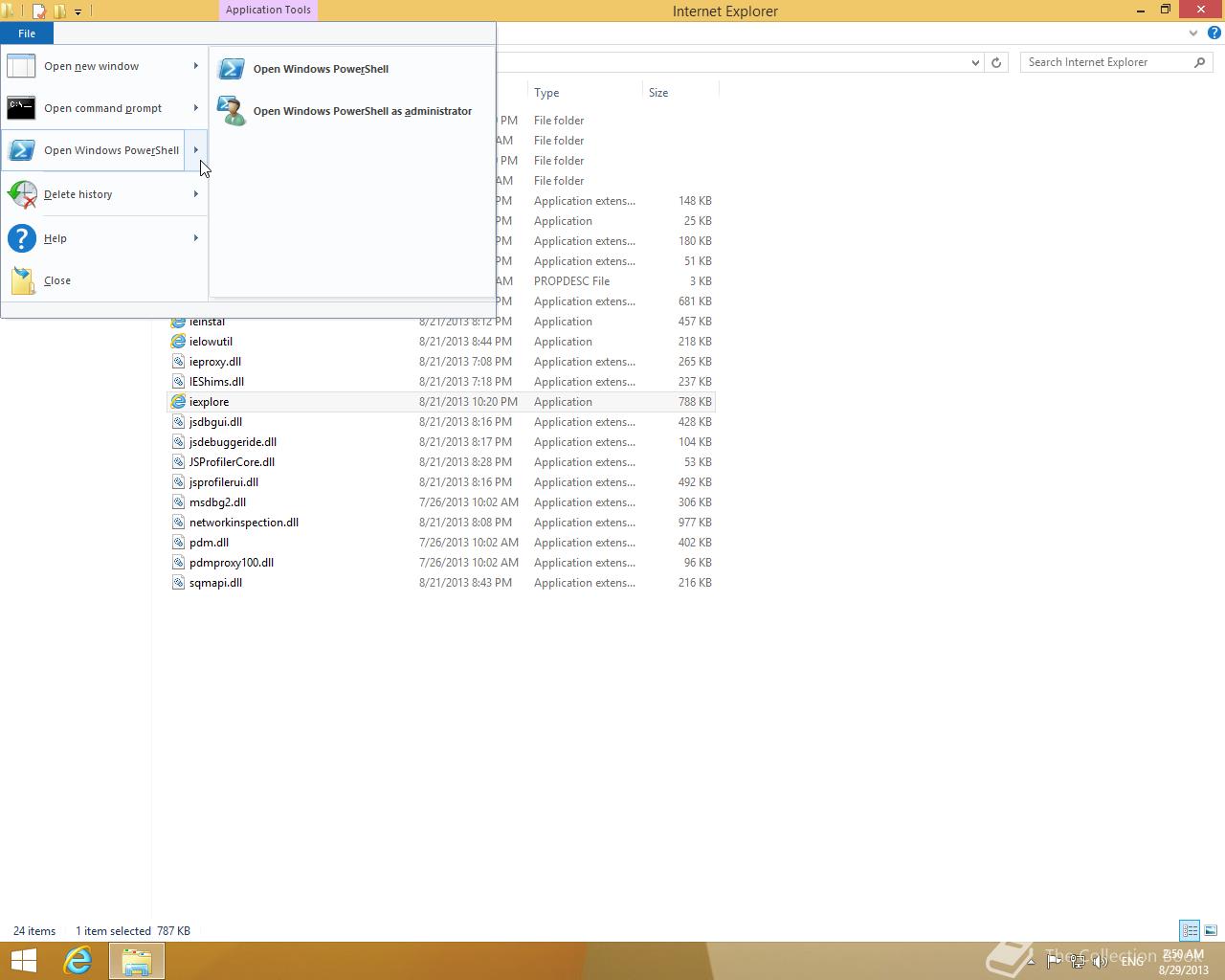1225x980 pixels.
Task: Select the jsdebuggeride.dll file
Action: click(233, 442)
